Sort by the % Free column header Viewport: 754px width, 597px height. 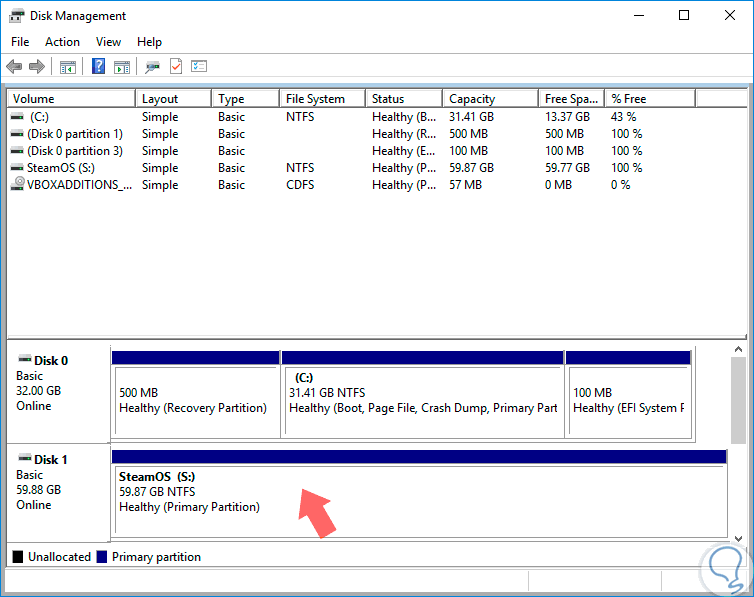650,99
